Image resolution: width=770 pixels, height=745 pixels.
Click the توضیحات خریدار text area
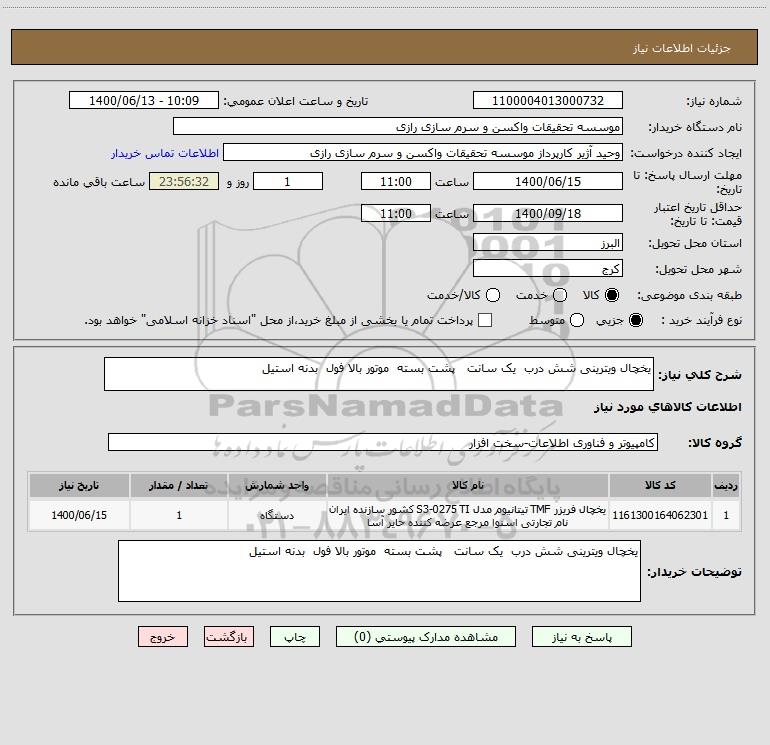pos(379,571)
